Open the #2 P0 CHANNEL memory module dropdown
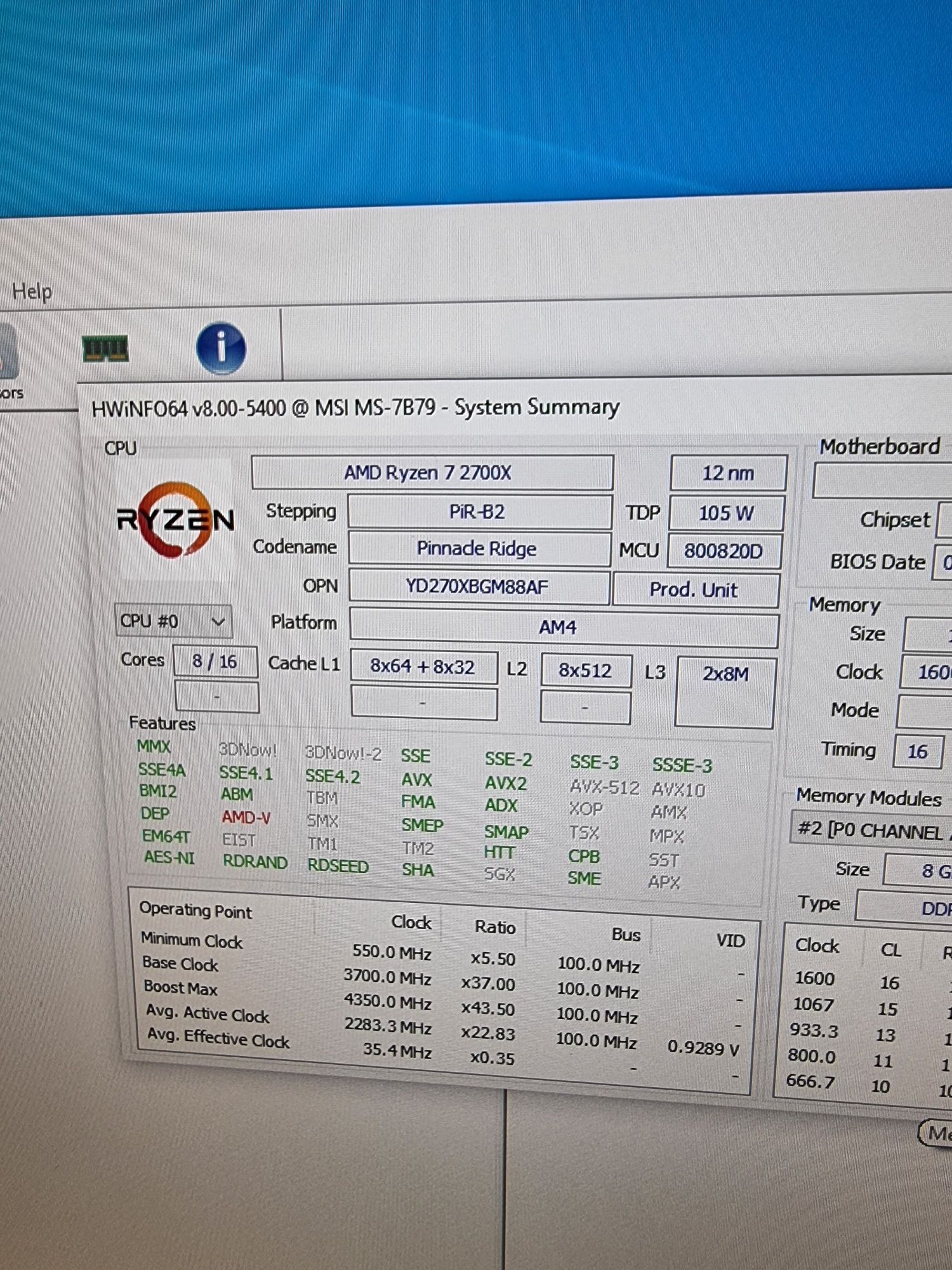 [x=871, y=830]
